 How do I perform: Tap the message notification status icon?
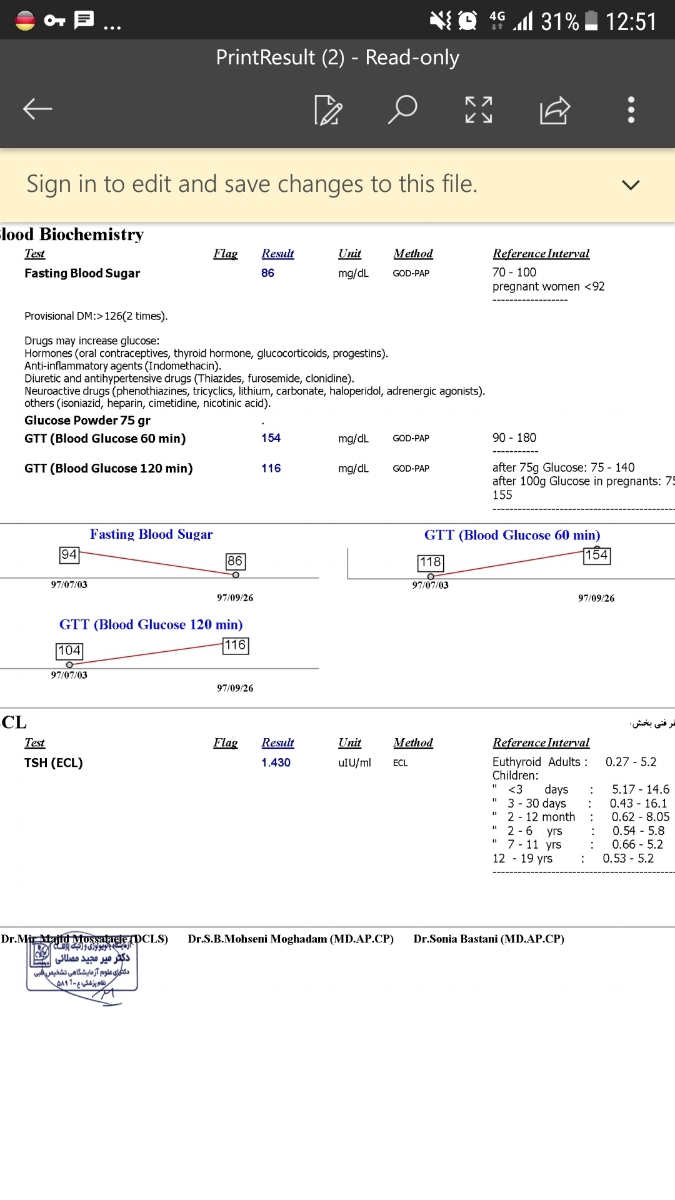(x=86, y=21)
